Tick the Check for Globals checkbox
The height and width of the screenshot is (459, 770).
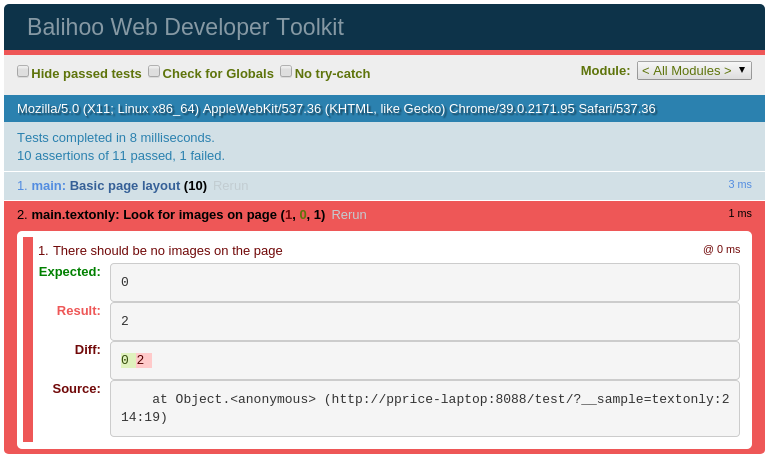point(154,72)
